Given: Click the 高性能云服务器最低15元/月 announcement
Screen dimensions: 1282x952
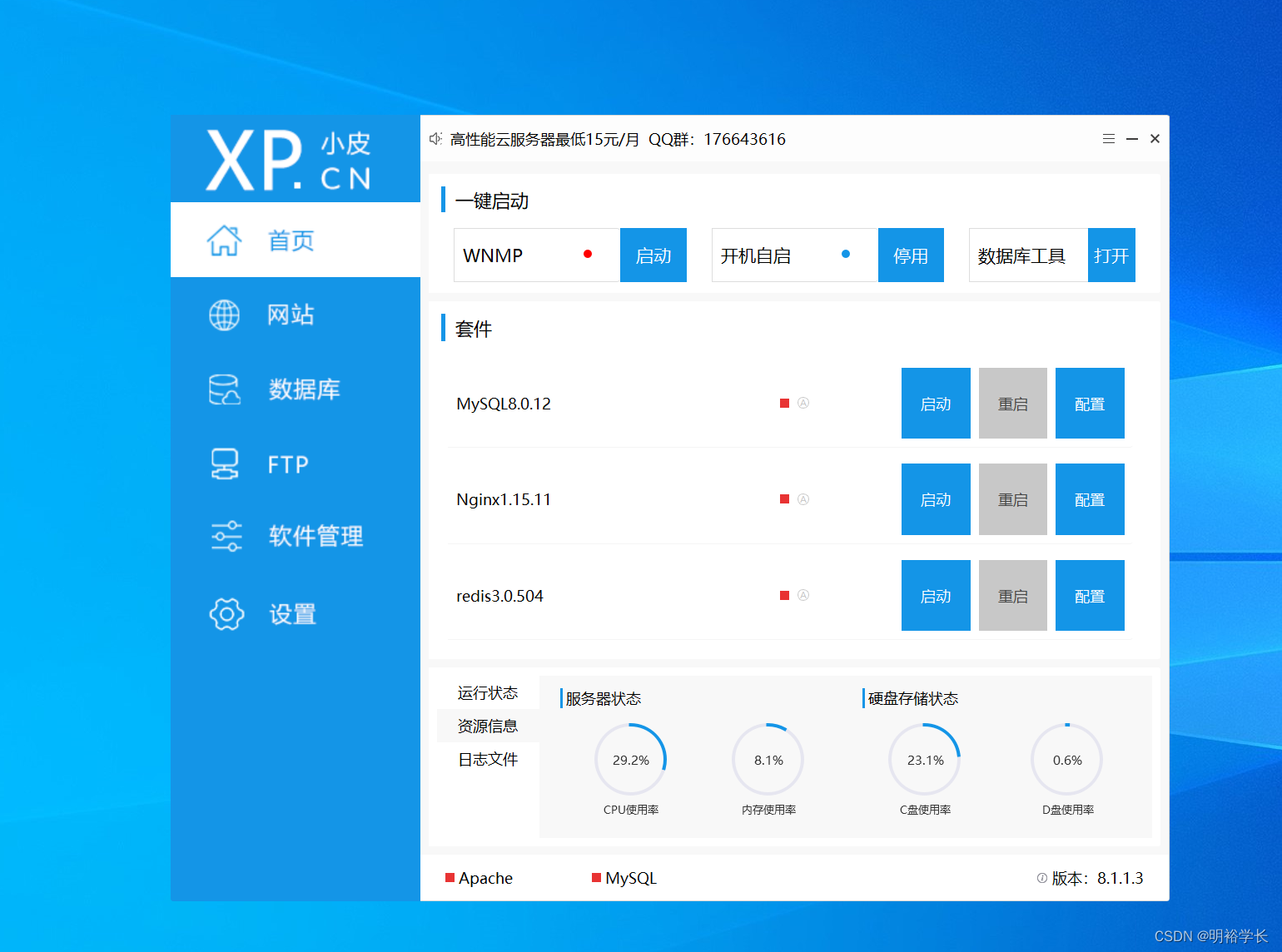Looking at the screenshot, I should 544,139.
